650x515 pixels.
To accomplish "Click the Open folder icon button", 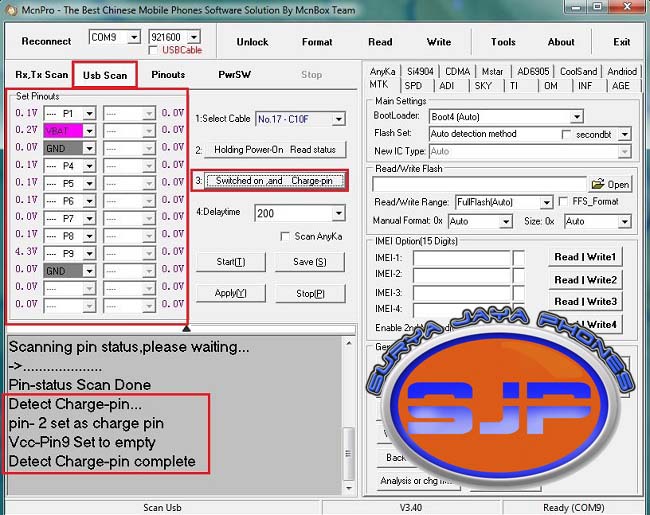I will [x=610, y=185].
